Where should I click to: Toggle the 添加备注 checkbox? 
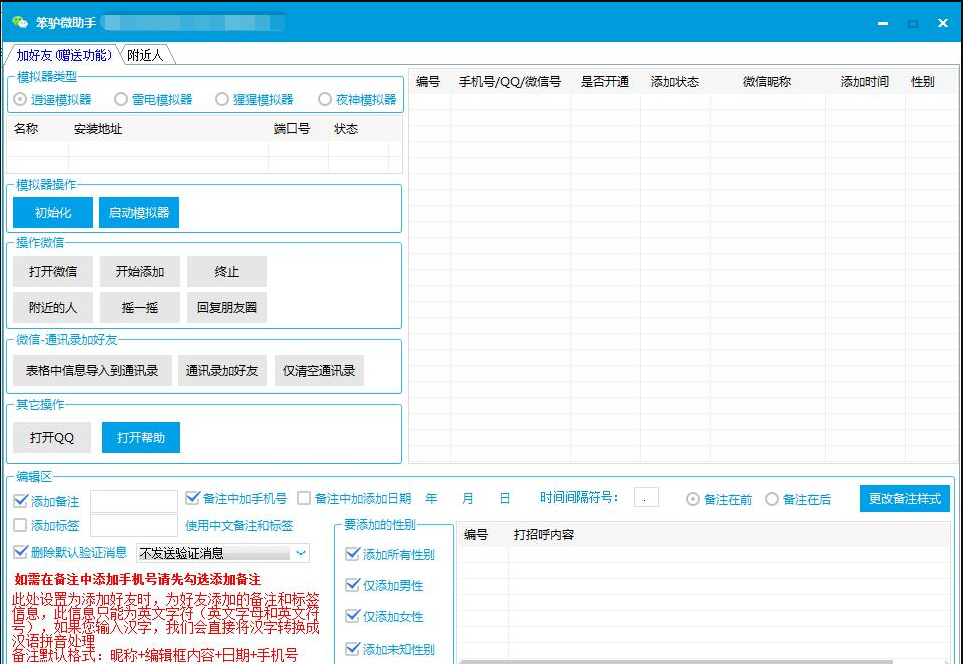20,501
